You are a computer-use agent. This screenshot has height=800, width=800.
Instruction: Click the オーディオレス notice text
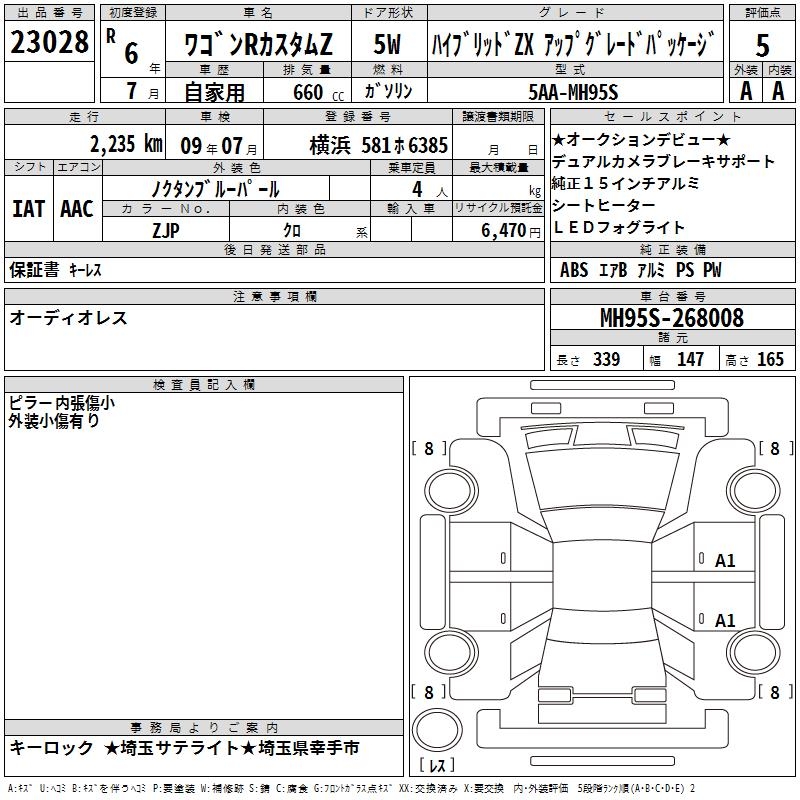(68, 318)
